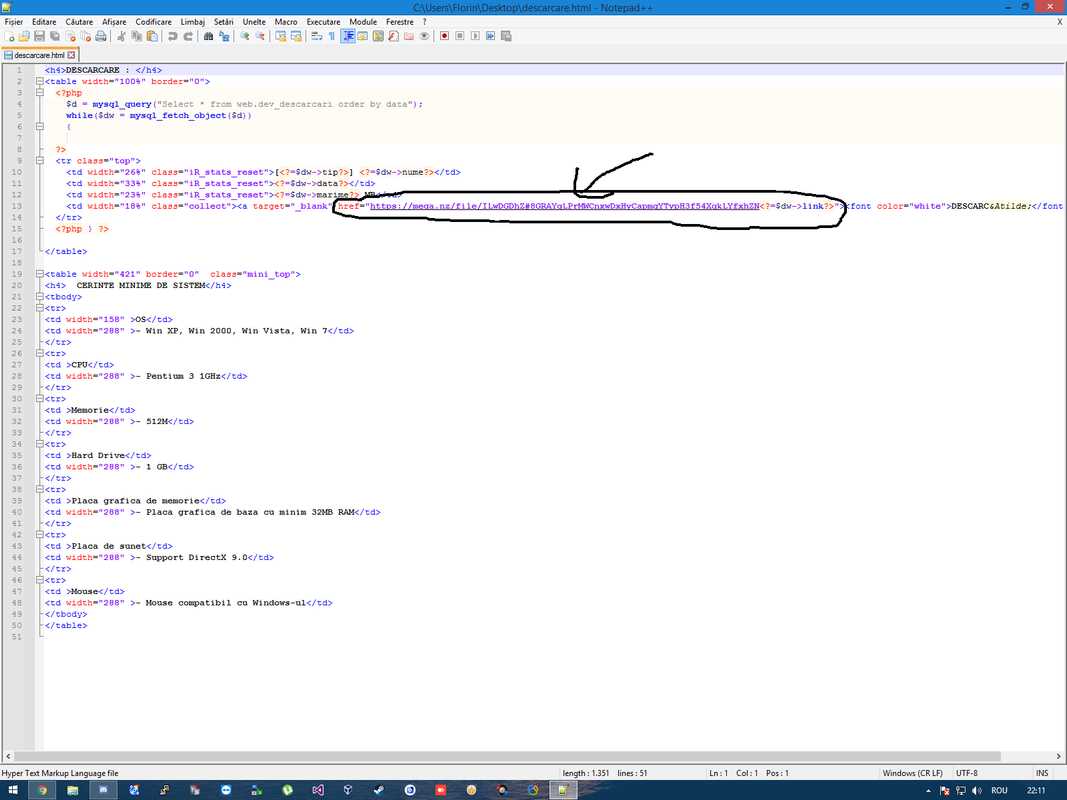Undo the last edit via the toolbar arrow

[172, 36]
